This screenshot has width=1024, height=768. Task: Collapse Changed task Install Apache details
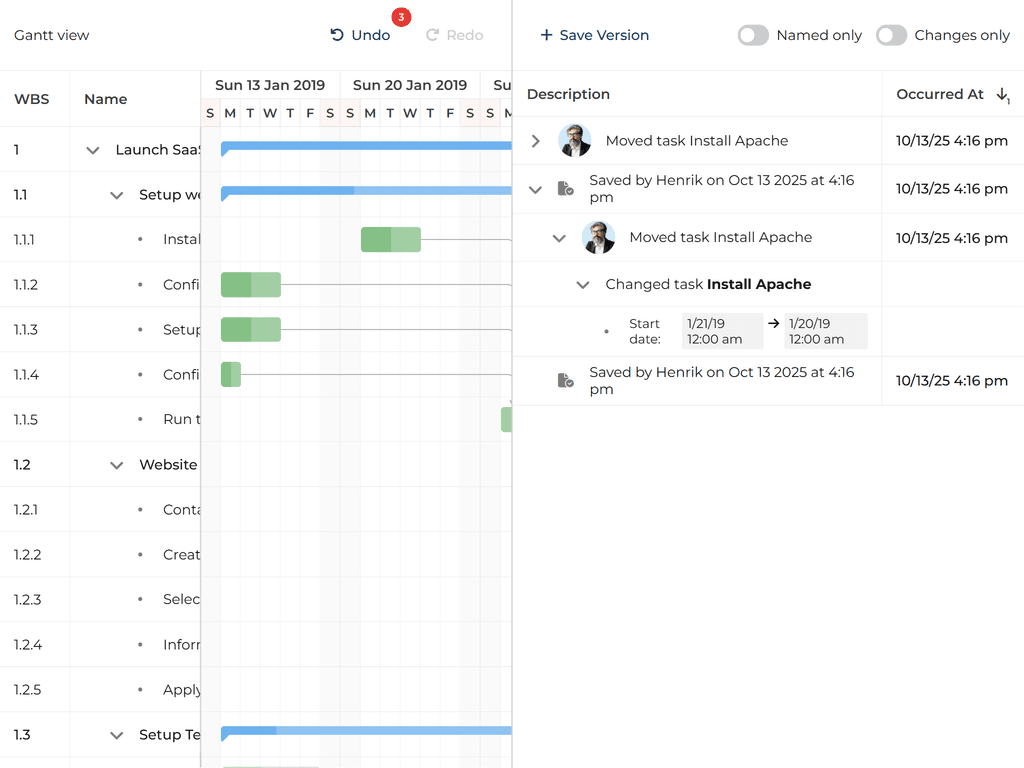[583, 285]
